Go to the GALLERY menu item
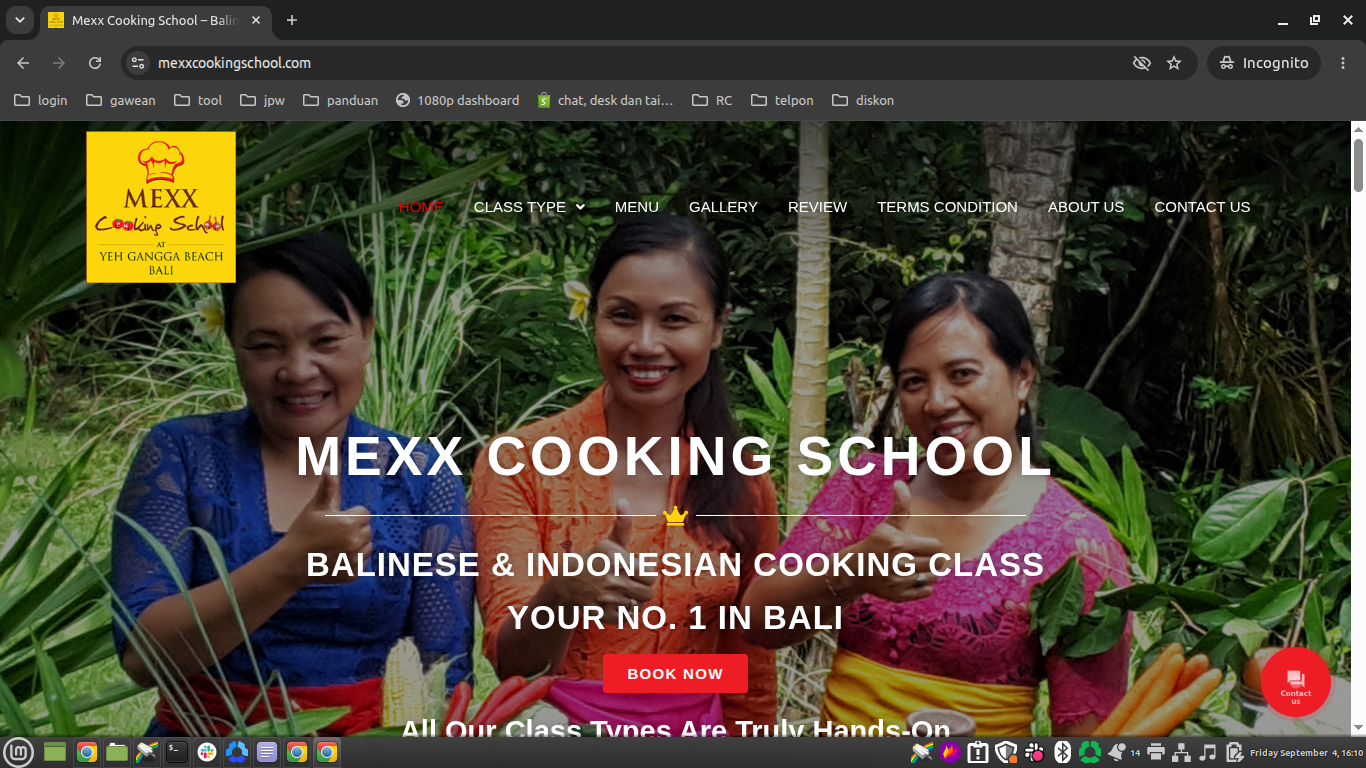Image resolution: width=1366 pixels, height=768 pixels. pyautogui.click(x=723, y=207)
